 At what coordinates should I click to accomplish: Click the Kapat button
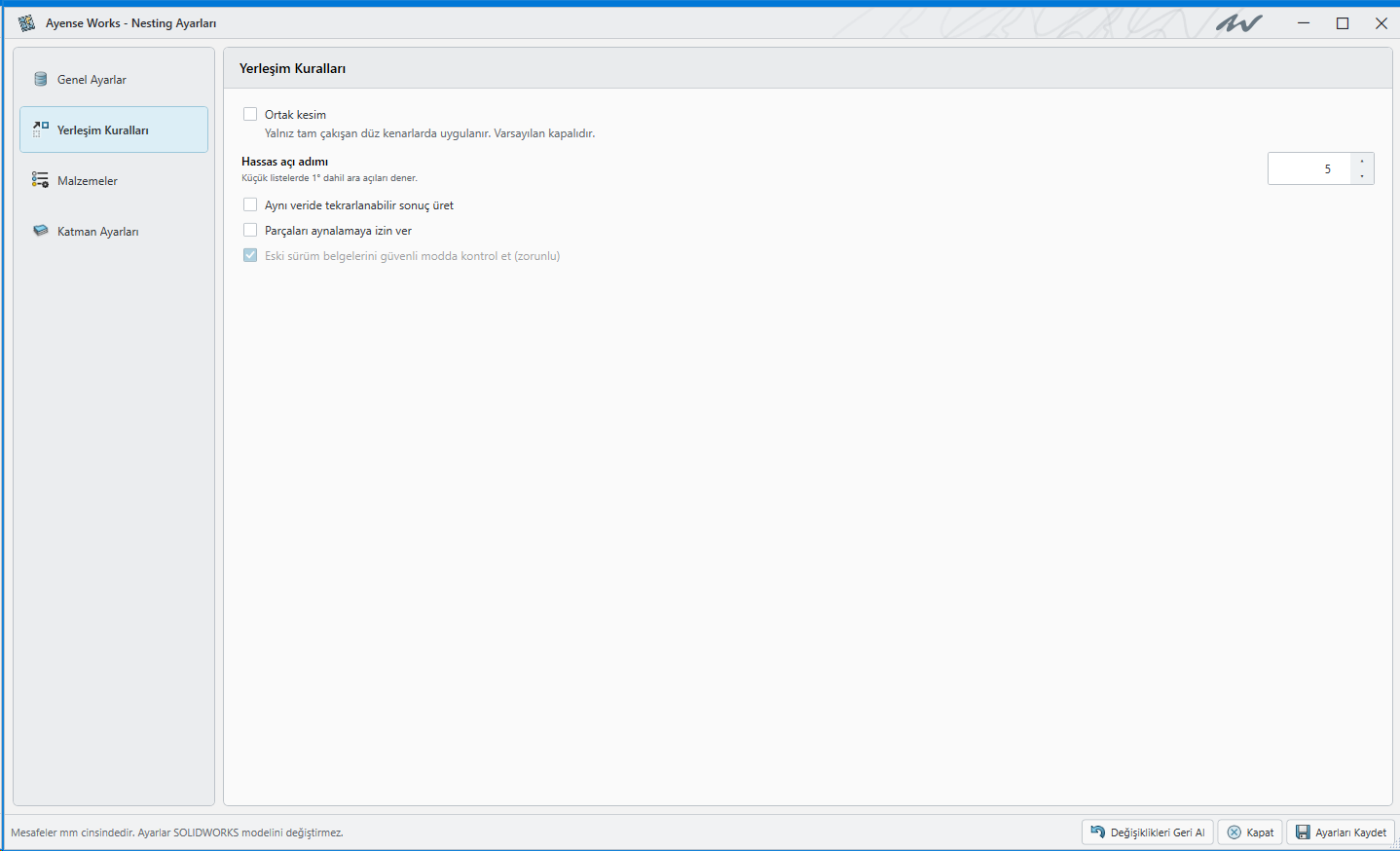pyautogui.click(x=1250, y=832)
